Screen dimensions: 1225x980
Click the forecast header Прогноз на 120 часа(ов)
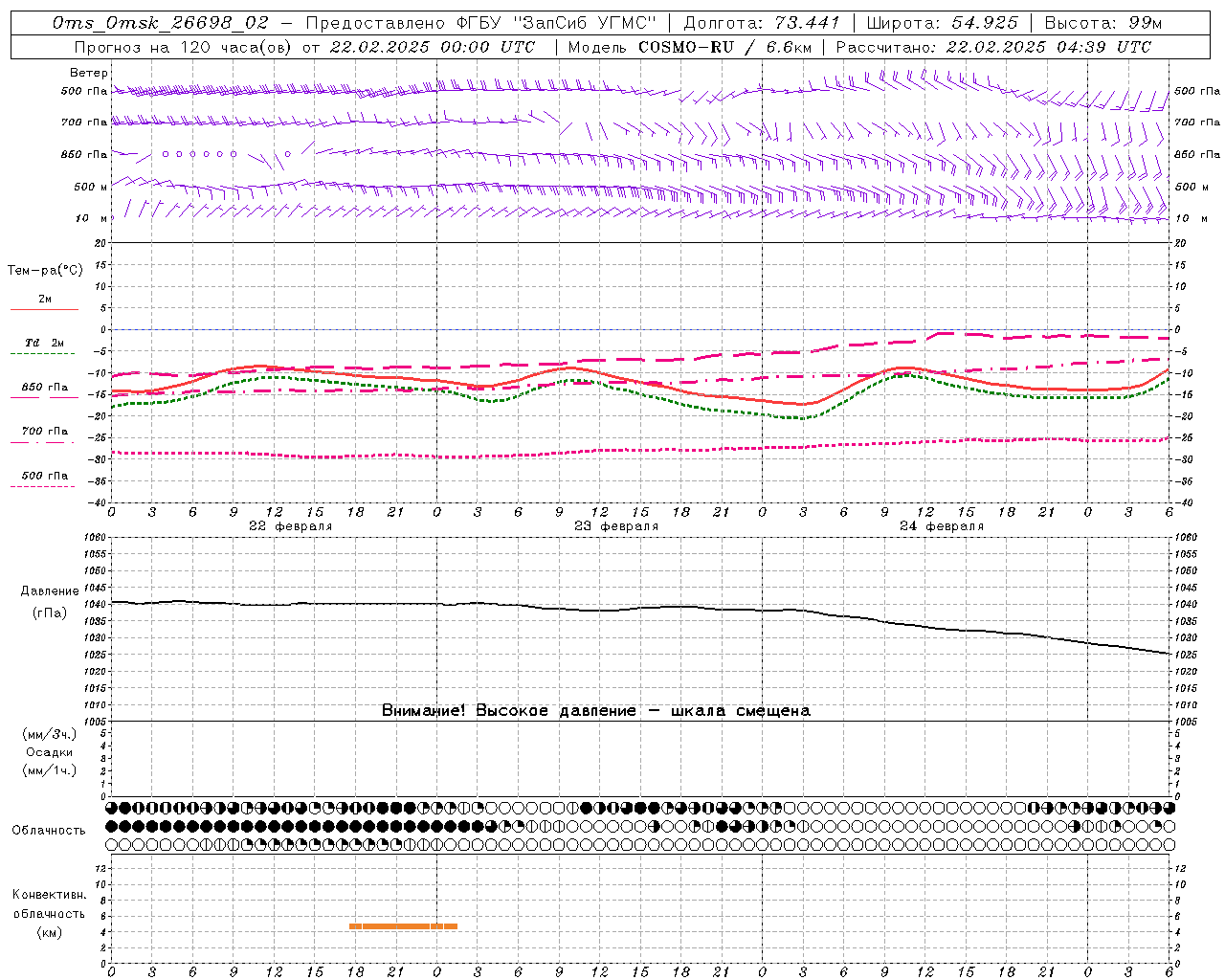pyautogui.click(x=182, y=46)
